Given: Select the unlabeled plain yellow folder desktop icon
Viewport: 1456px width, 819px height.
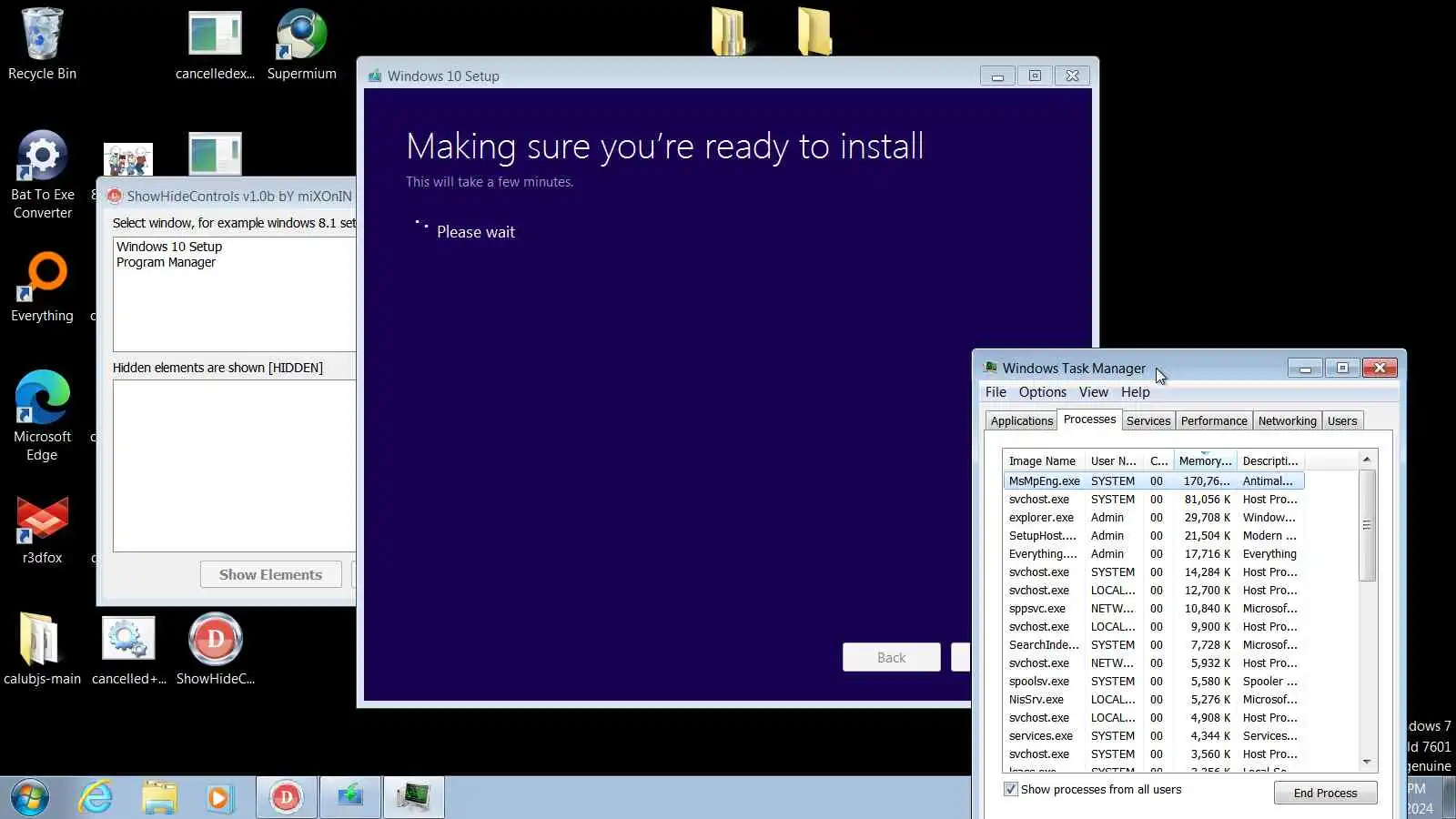Looking at the screenshot, I should [814, 32].
